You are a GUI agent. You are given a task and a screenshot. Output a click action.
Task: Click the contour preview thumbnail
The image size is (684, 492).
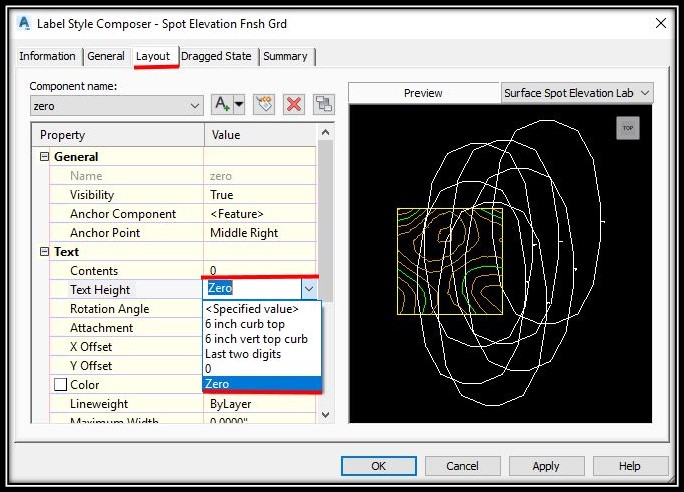click(x=449, y=261)
